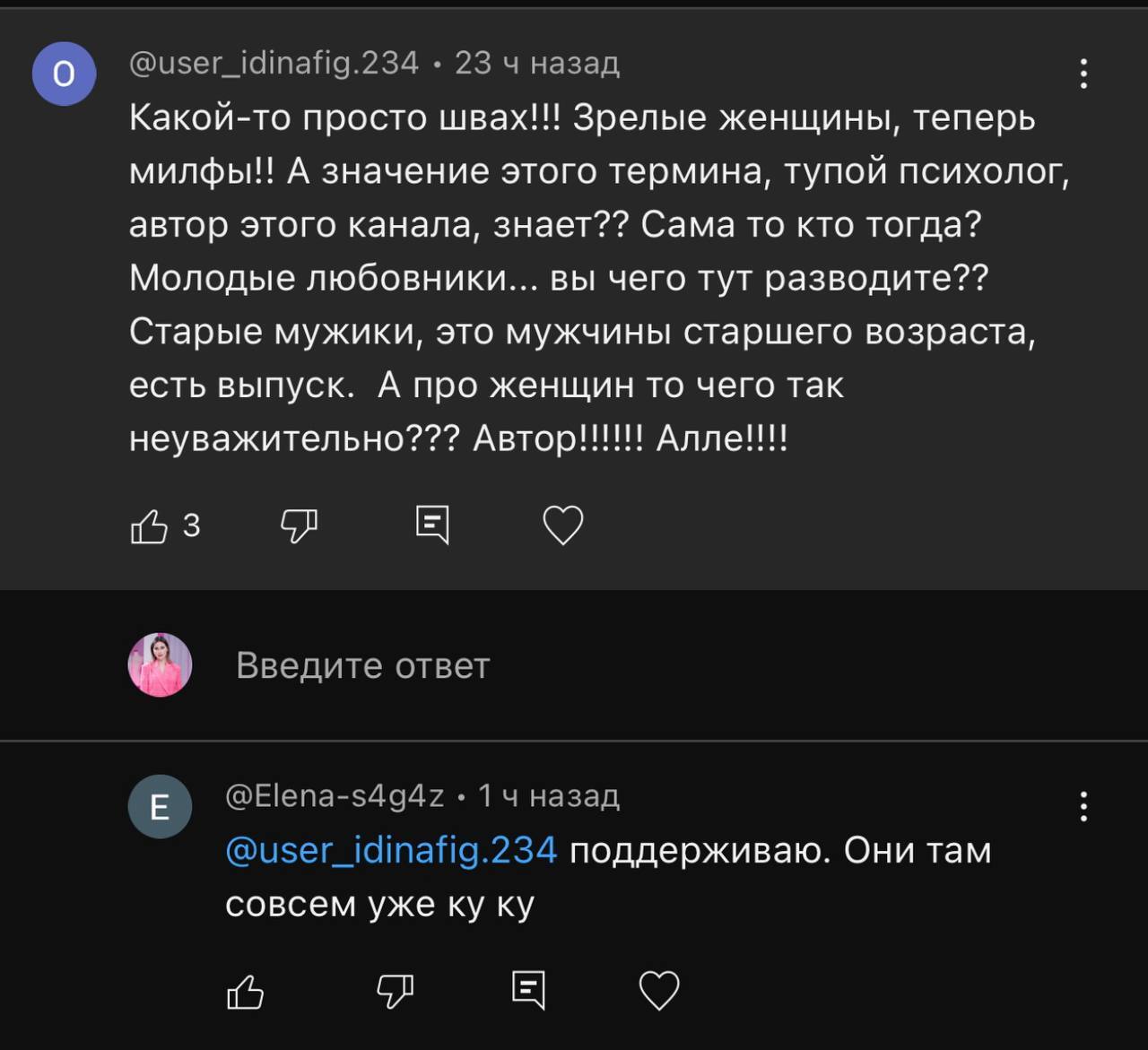This screenshot has width=1148, height=1050.
Task: Open the gray "E" avatar profile
Action: point(160,807)
